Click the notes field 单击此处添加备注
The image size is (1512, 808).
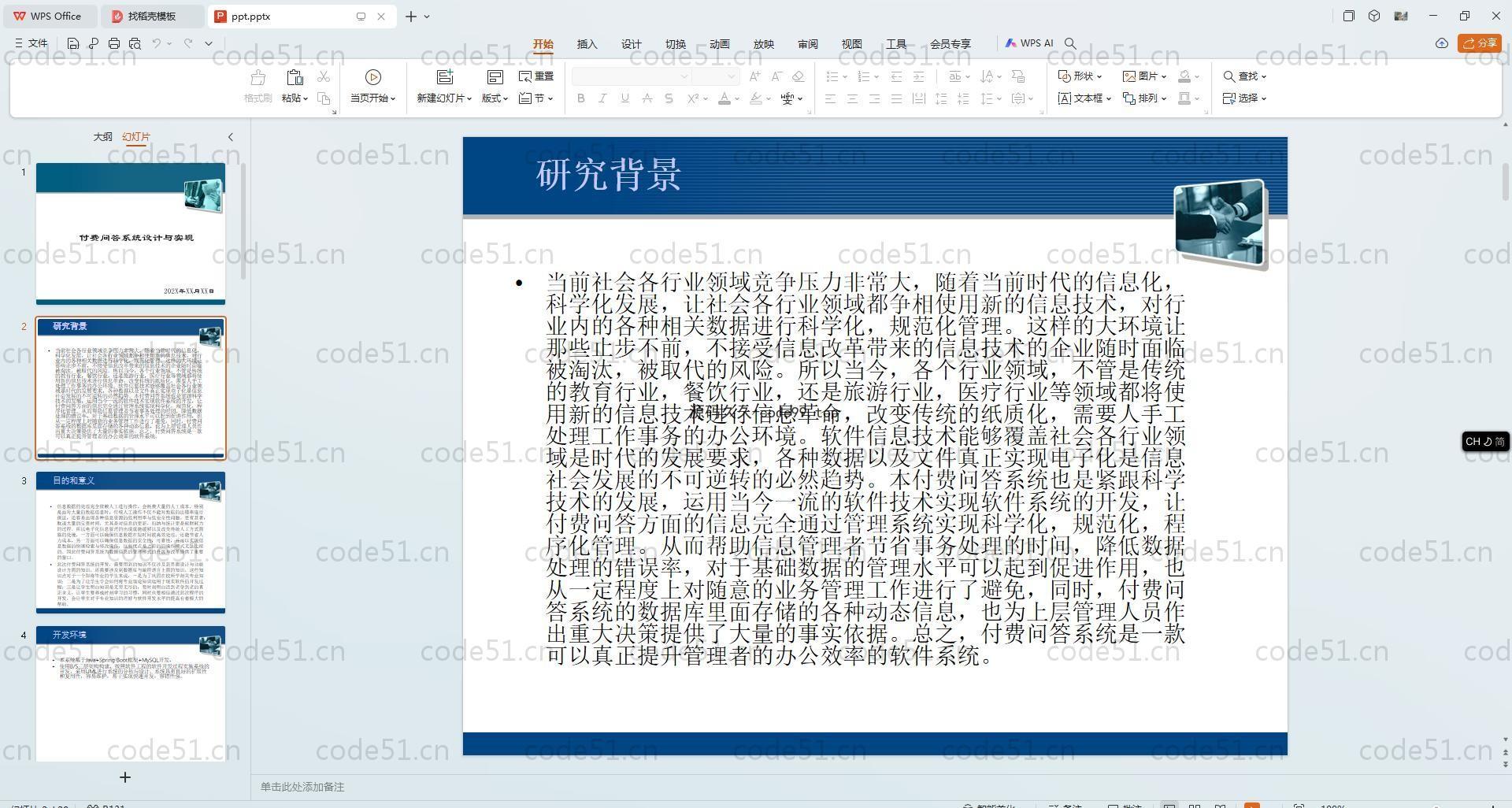tap(302, 787)
